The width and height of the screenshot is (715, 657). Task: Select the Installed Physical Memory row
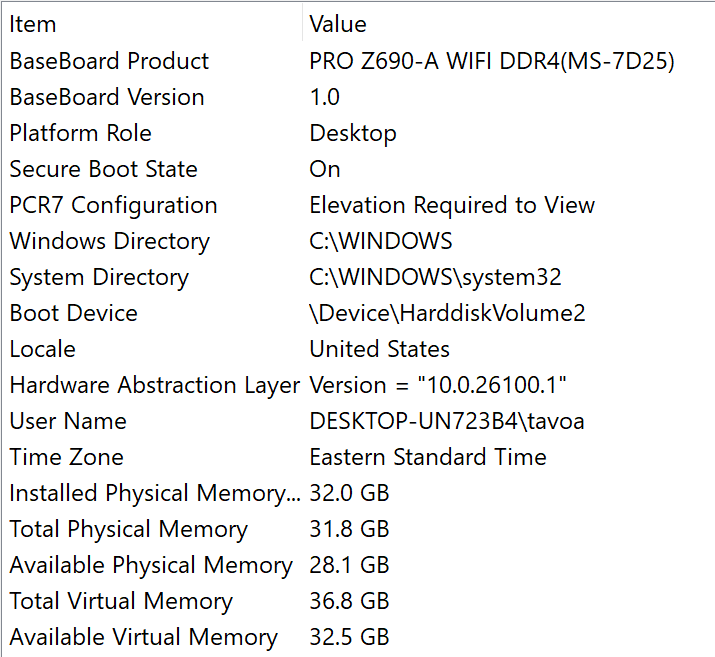point(154,493)
